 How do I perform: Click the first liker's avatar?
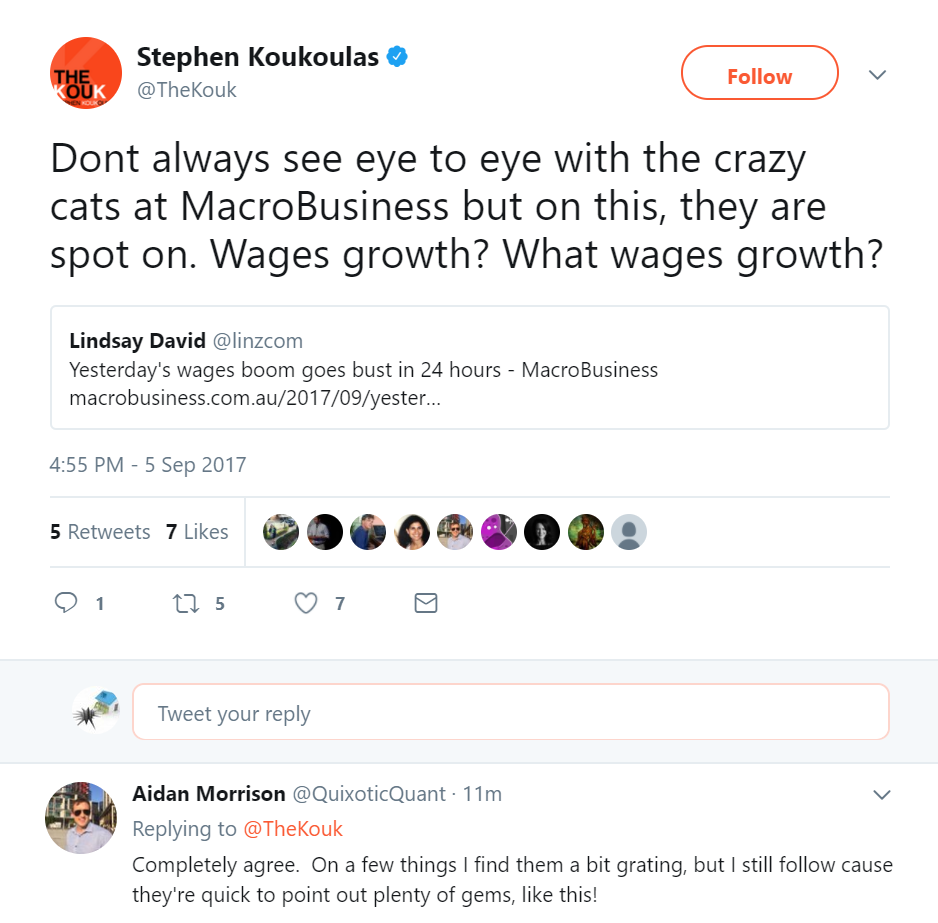click(281, 532)
